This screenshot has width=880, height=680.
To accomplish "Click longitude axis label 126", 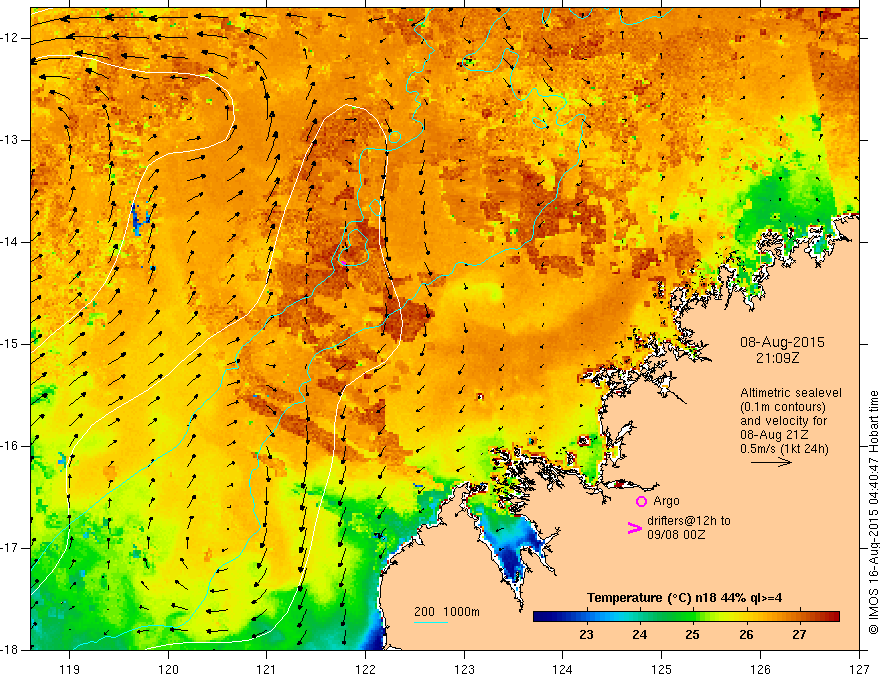I will click(760, 669).
